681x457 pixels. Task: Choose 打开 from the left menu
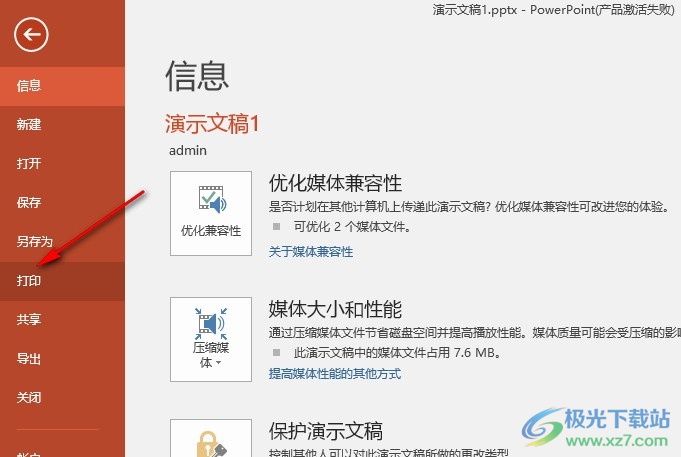(62, 164)
